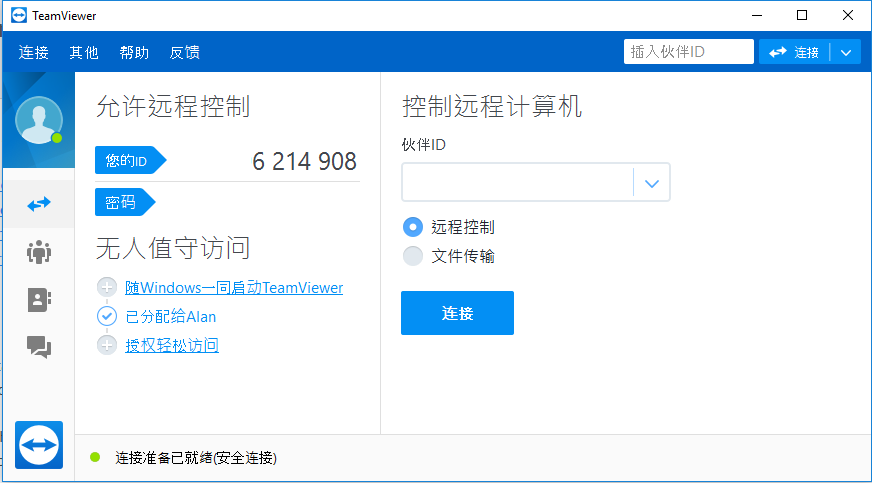Expand the 伙伴ID dropdown arrow

pyautogui.click(x=652, y=183)
